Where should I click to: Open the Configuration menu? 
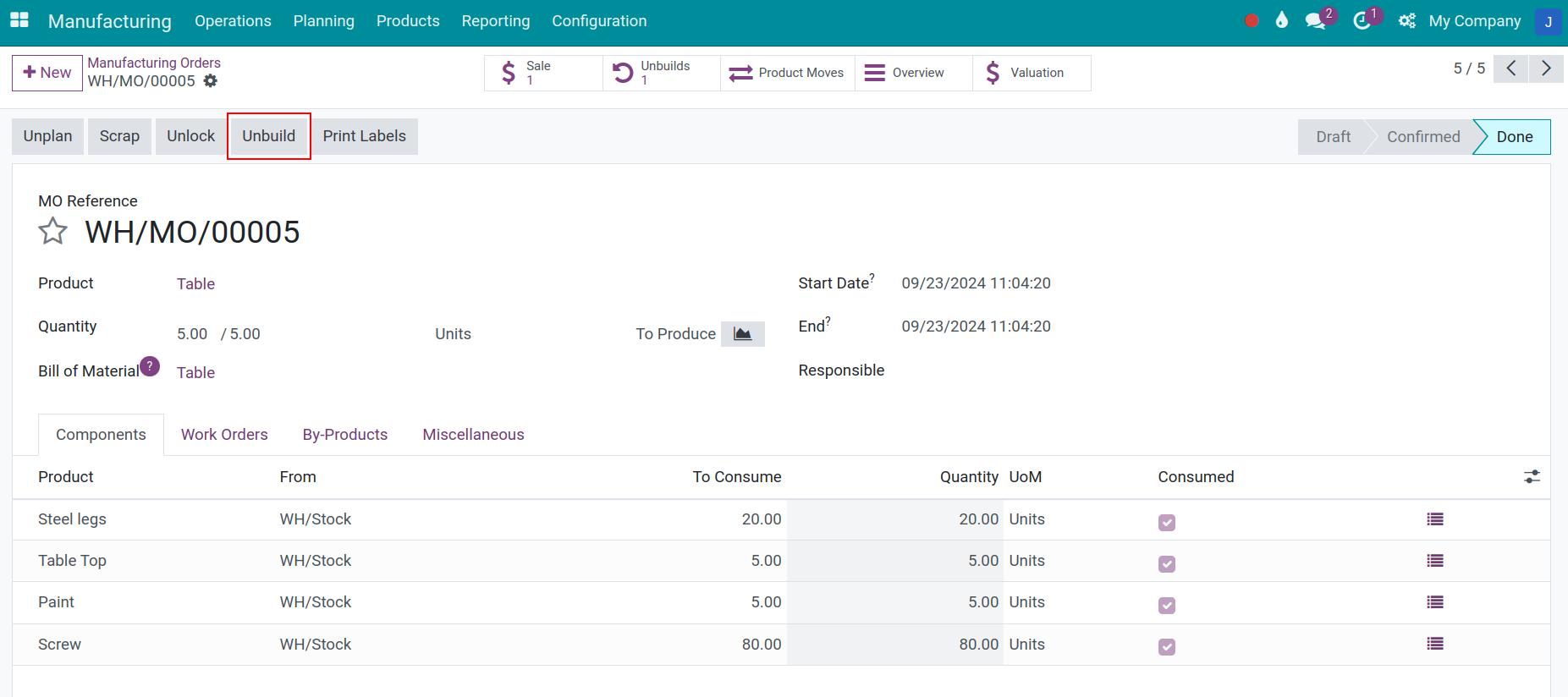[599, 21]
